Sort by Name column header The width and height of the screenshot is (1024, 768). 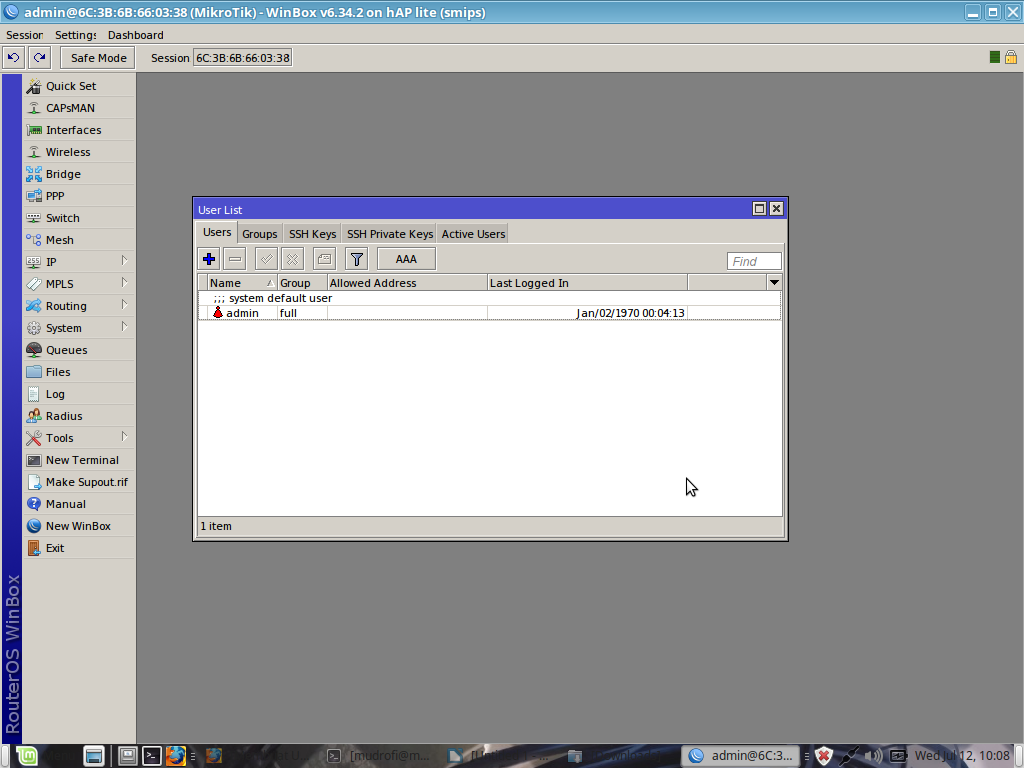click(242, 283)
